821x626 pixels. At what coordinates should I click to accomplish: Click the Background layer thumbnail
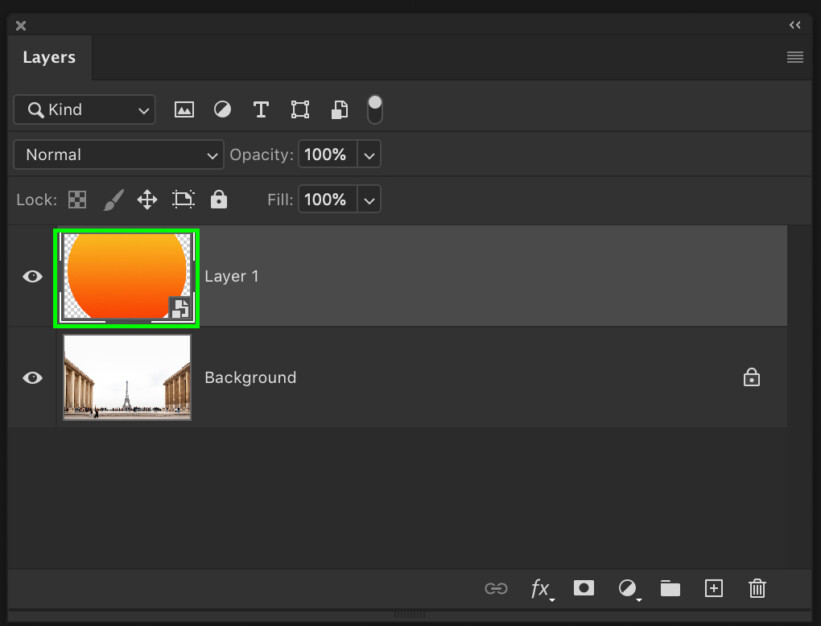pyautogui.click(x=126, y=377)
